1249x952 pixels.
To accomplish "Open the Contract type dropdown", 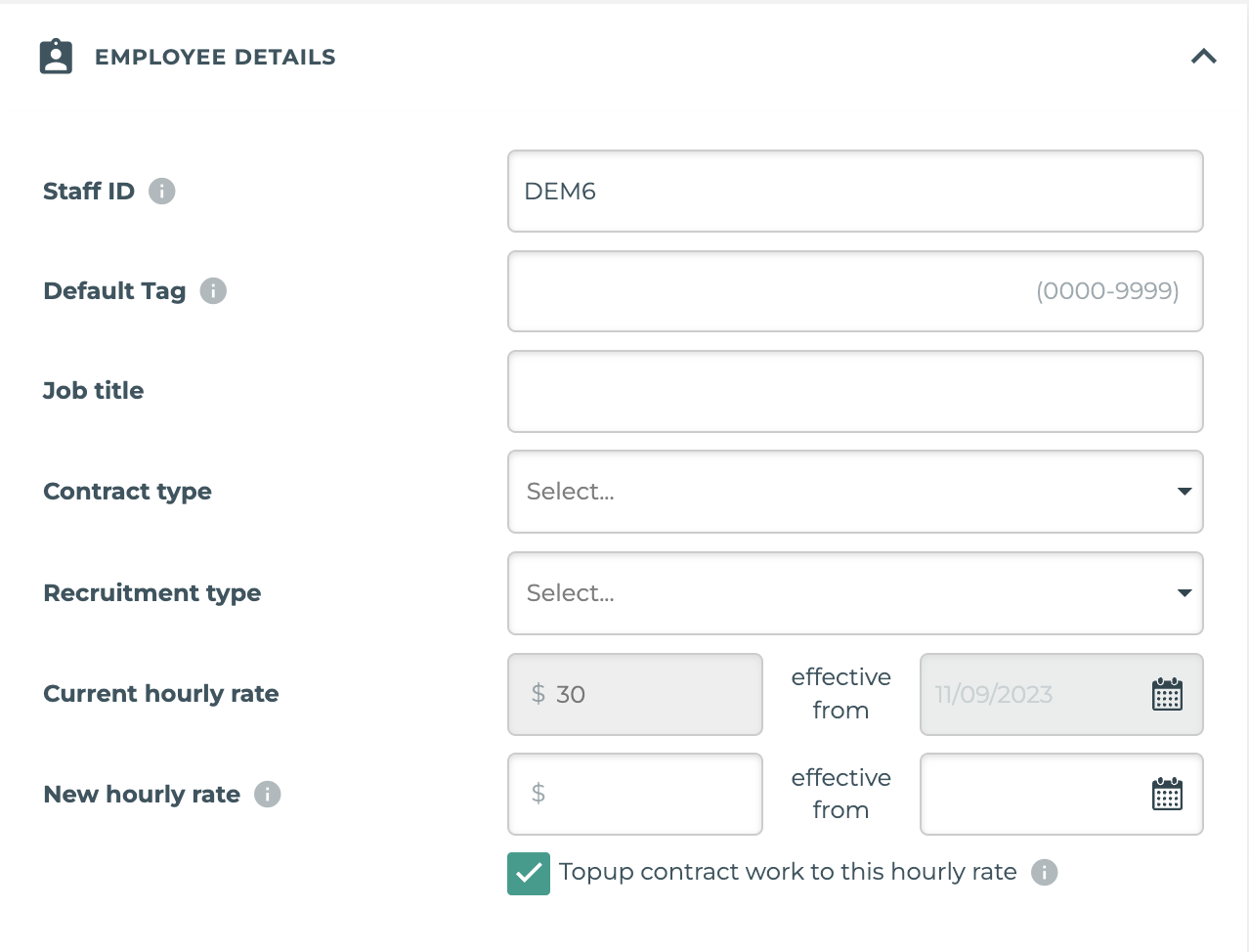I will pos(855,492).
